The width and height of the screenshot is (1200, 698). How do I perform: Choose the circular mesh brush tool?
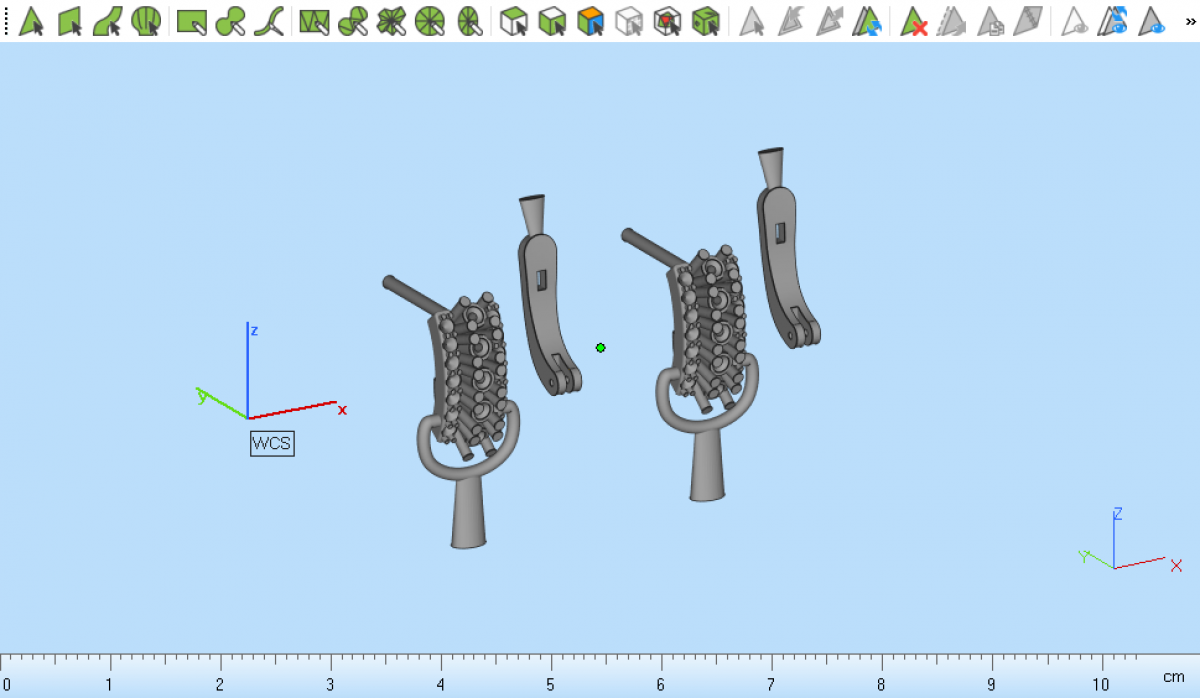430,21
